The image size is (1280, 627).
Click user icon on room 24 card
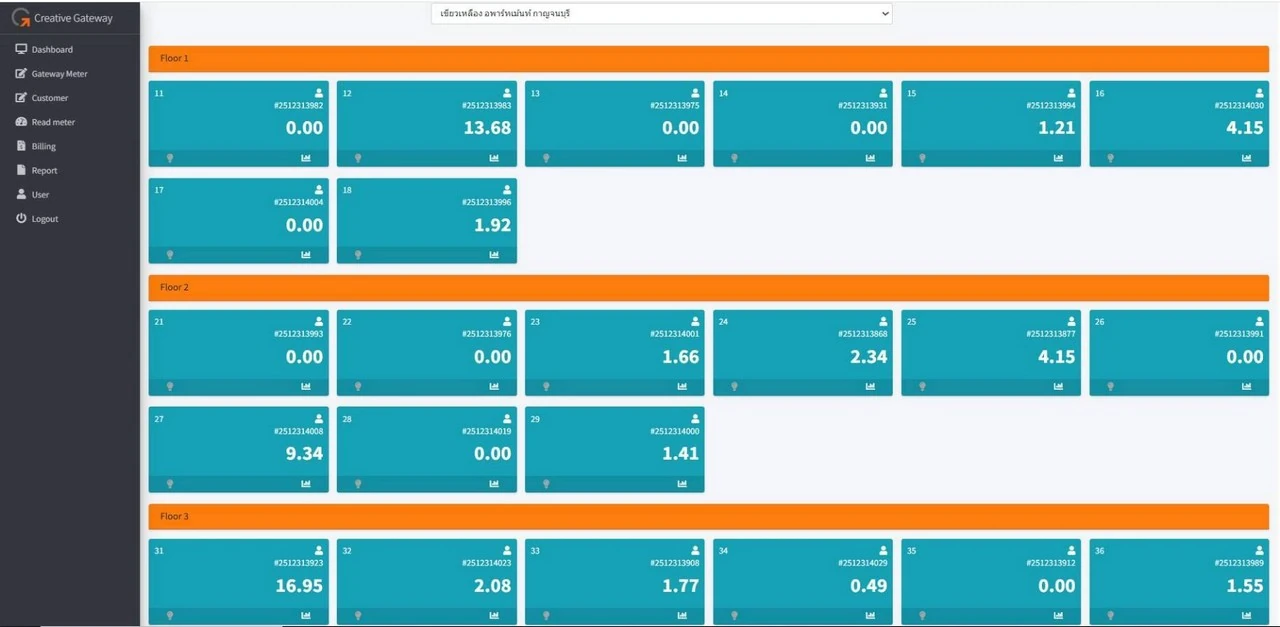(x=883, y=322)
